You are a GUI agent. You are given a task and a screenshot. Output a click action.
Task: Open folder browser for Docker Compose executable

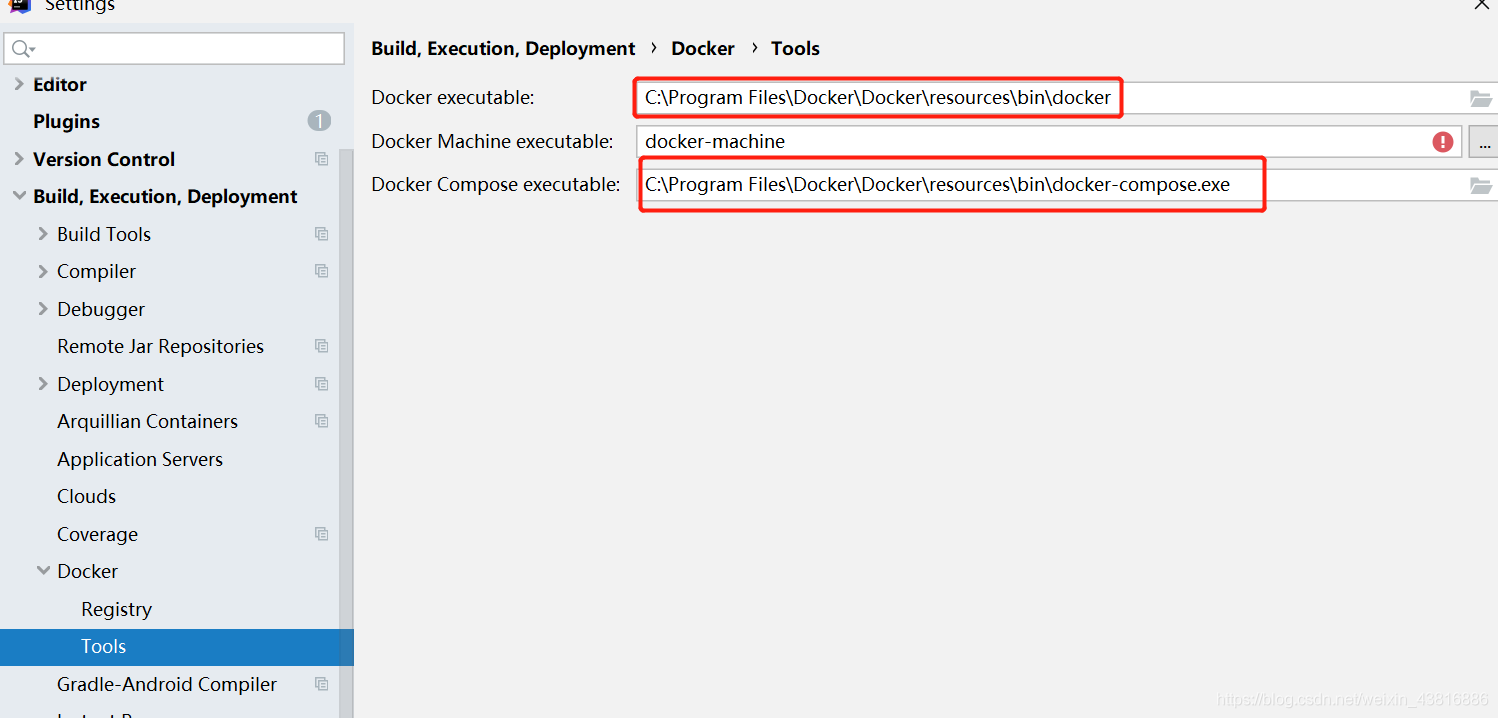coord(1481,185)
